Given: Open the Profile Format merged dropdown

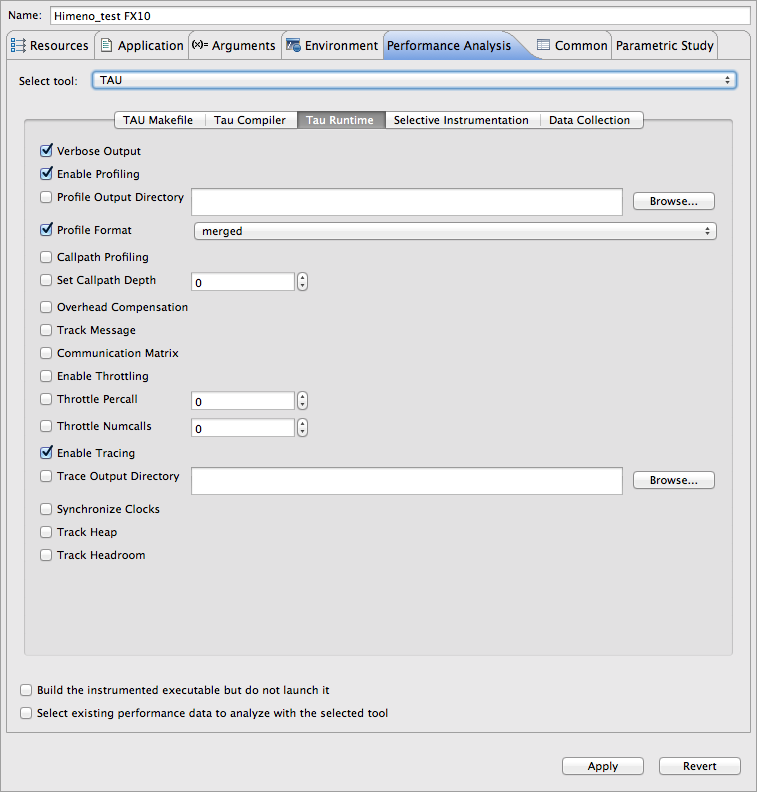Looking at the screenshot, I should [454, 231].
